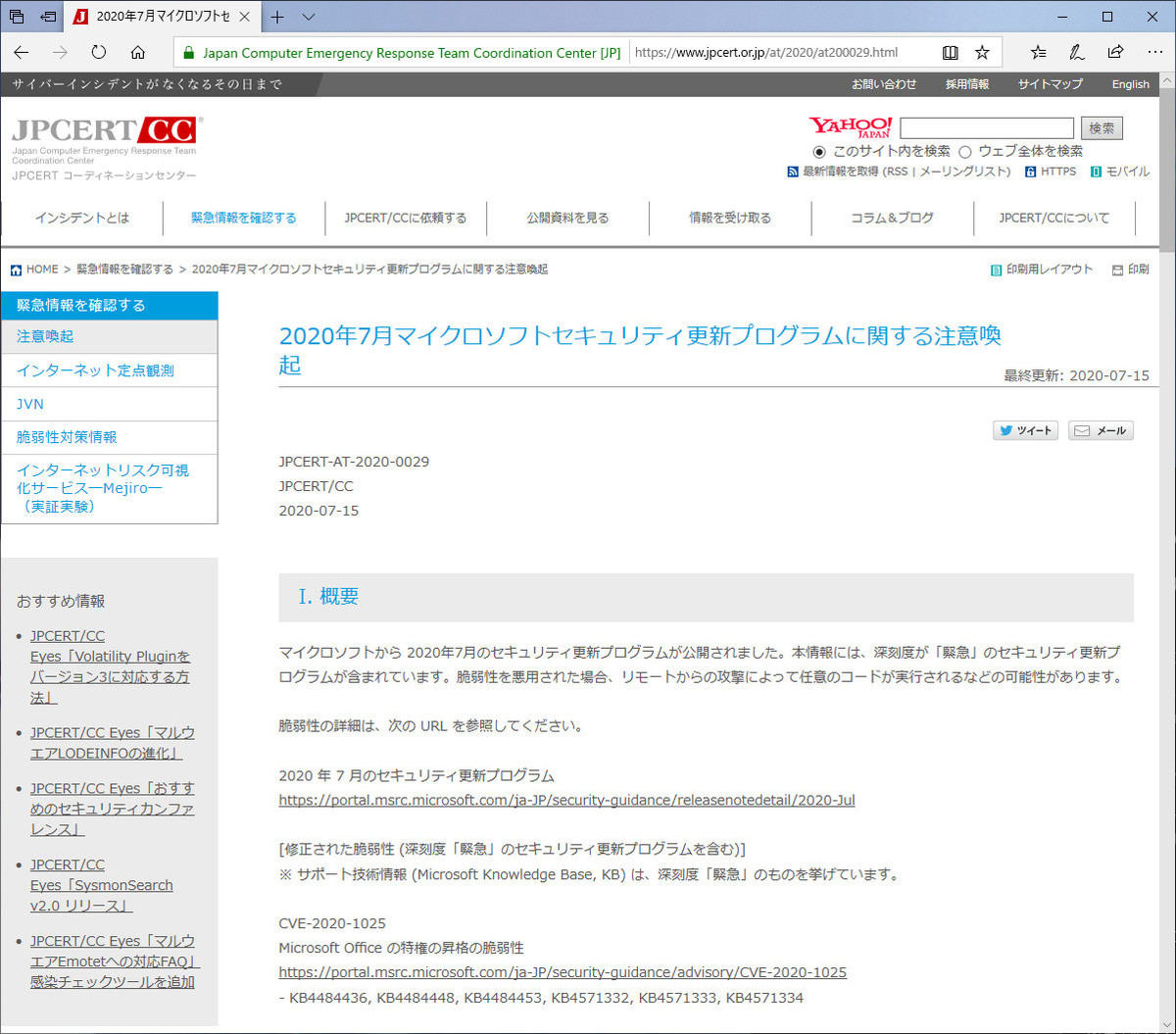Click メーリングリスト link
Viewport: 1176px width, 1034px height.
tap(962, 172)
